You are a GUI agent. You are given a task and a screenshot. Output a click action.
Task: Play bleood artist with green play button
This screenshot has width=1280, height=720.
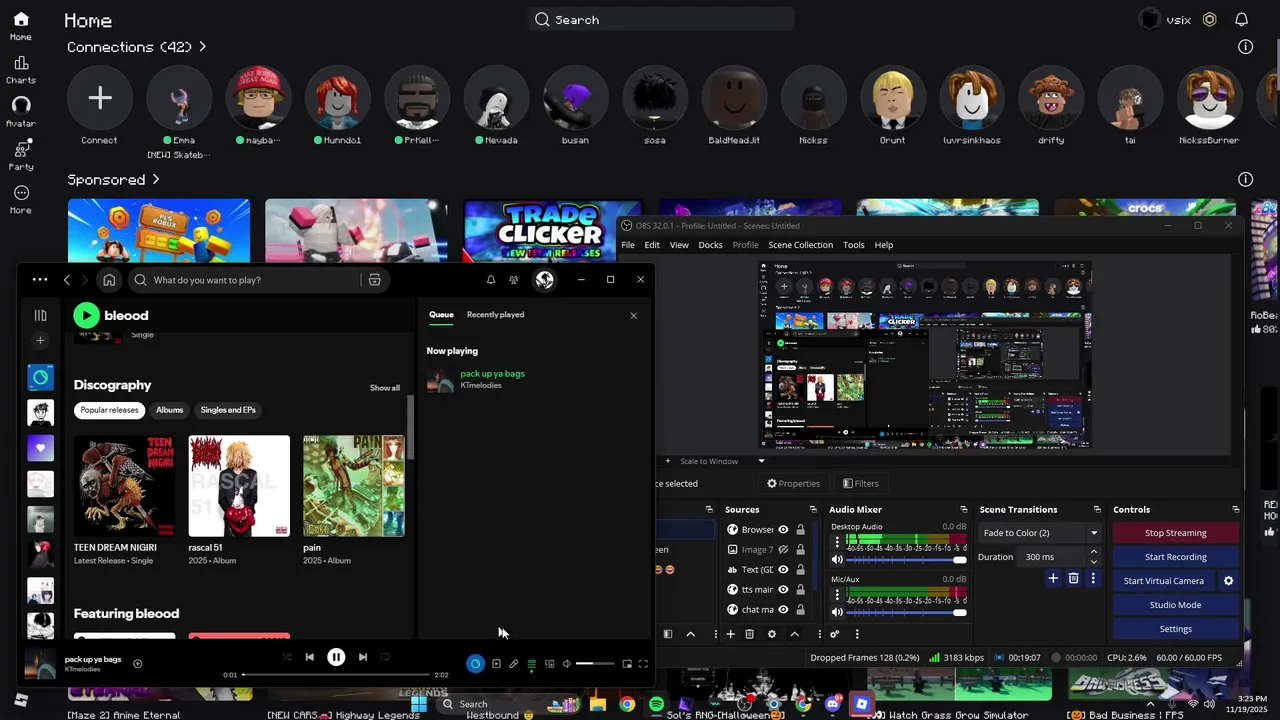[86, 315]
